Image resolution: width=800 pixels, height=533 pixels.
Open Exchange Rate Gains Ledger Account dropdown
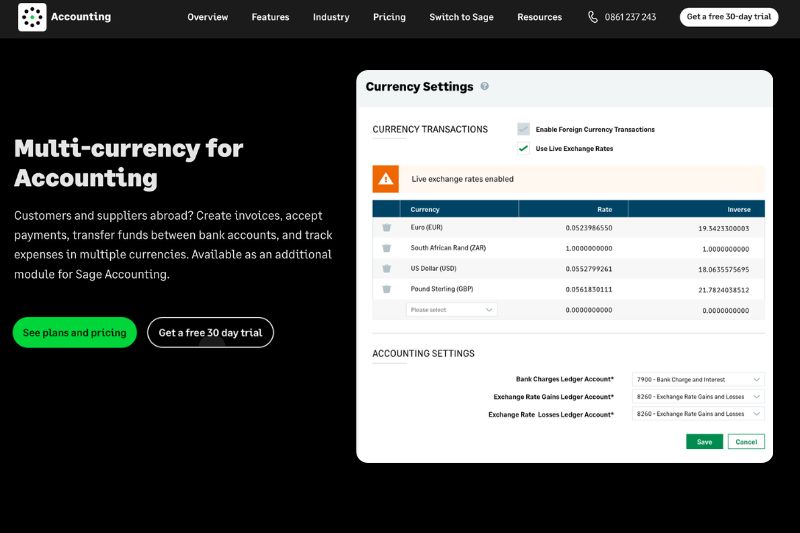(698, 397)
